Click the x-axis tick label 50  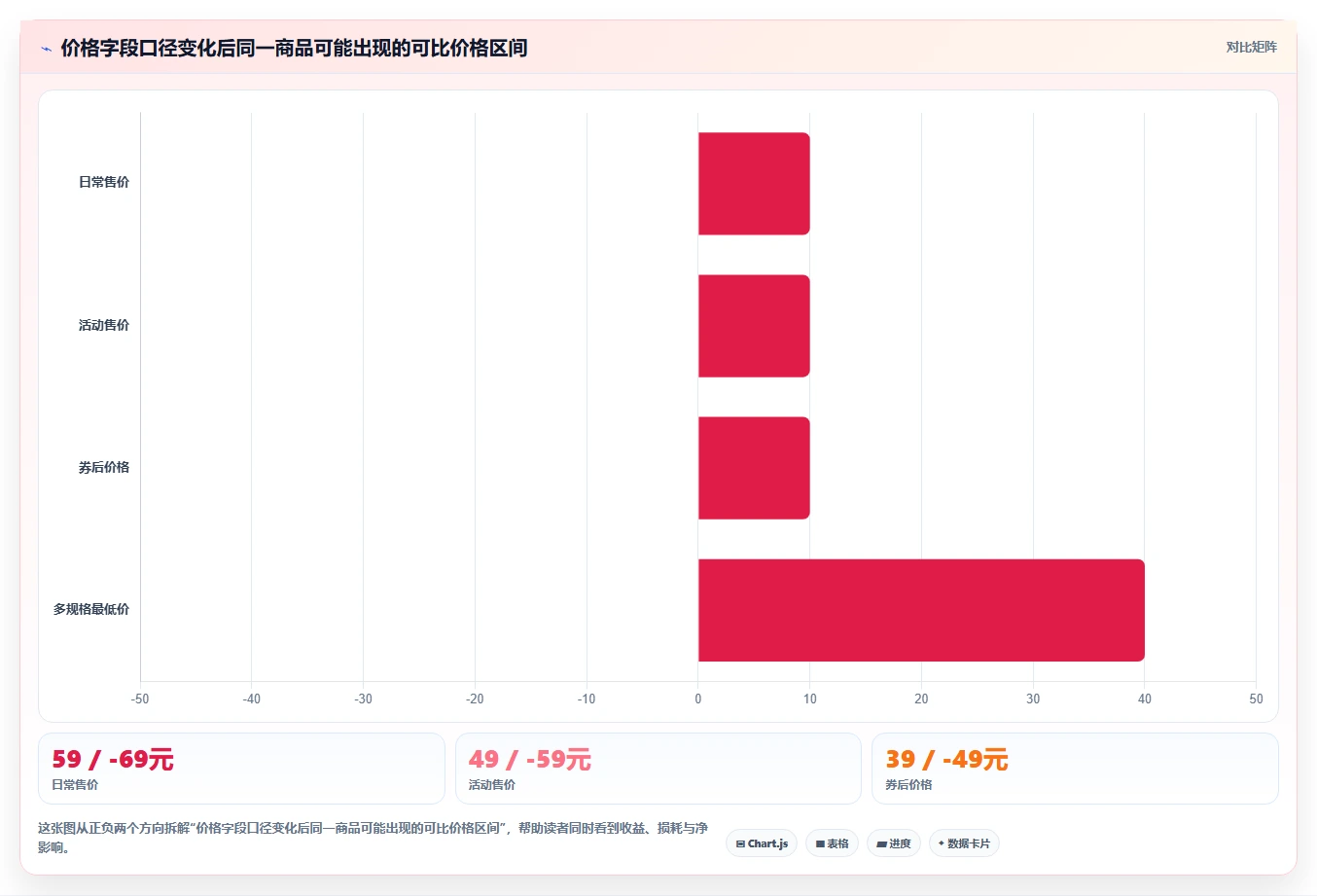click(1256, 699)
